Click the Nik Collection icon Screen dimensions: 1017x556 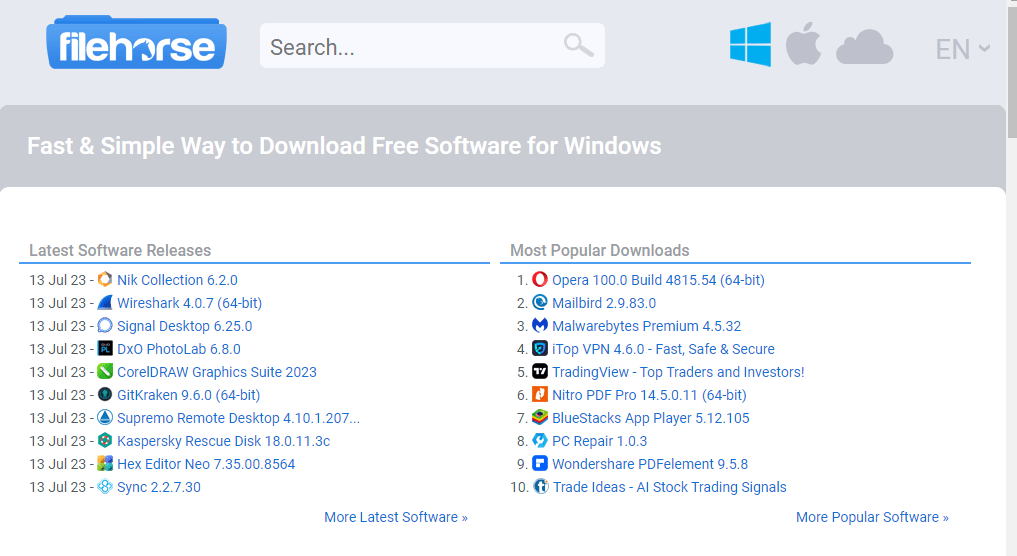click(x=105, y=280)
